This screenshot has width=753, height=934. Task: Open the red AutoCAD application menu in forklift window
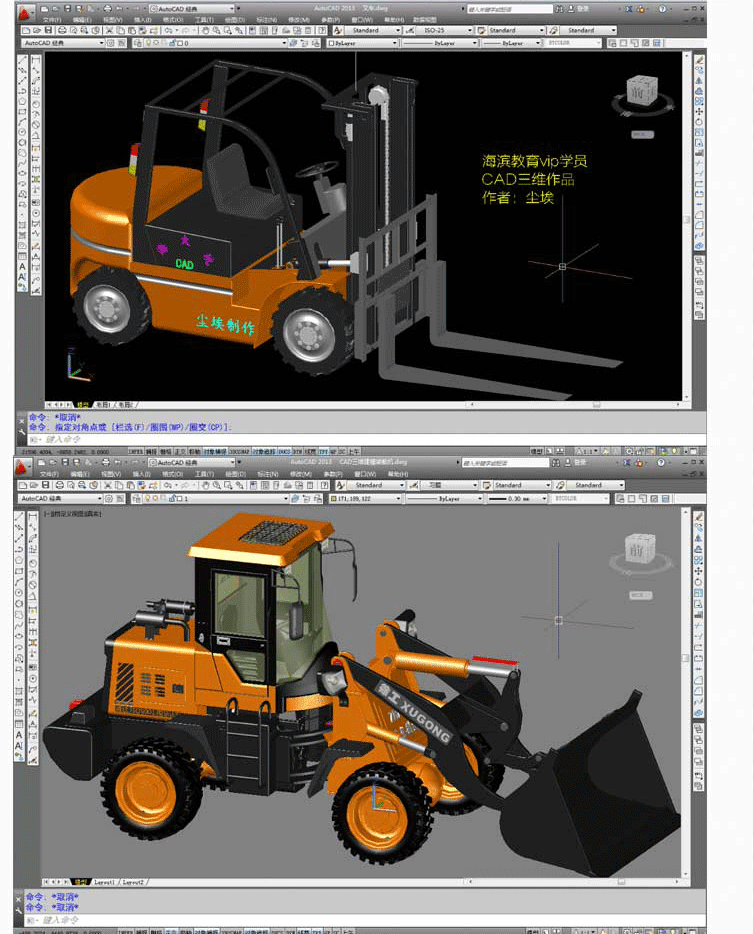pos(24,11)
